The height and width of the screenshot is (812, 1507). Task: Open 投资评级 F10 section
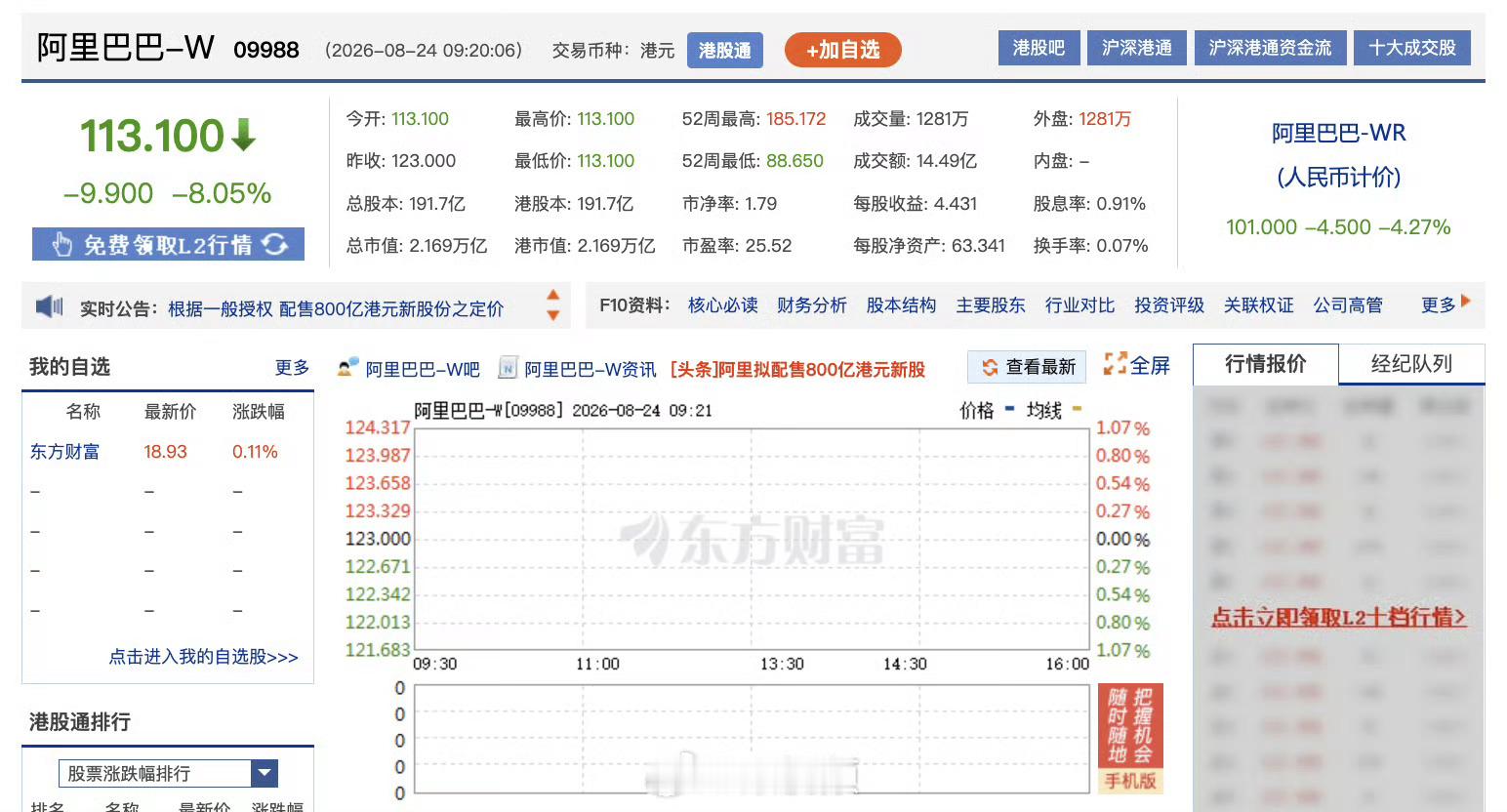tap(1169, 305)
